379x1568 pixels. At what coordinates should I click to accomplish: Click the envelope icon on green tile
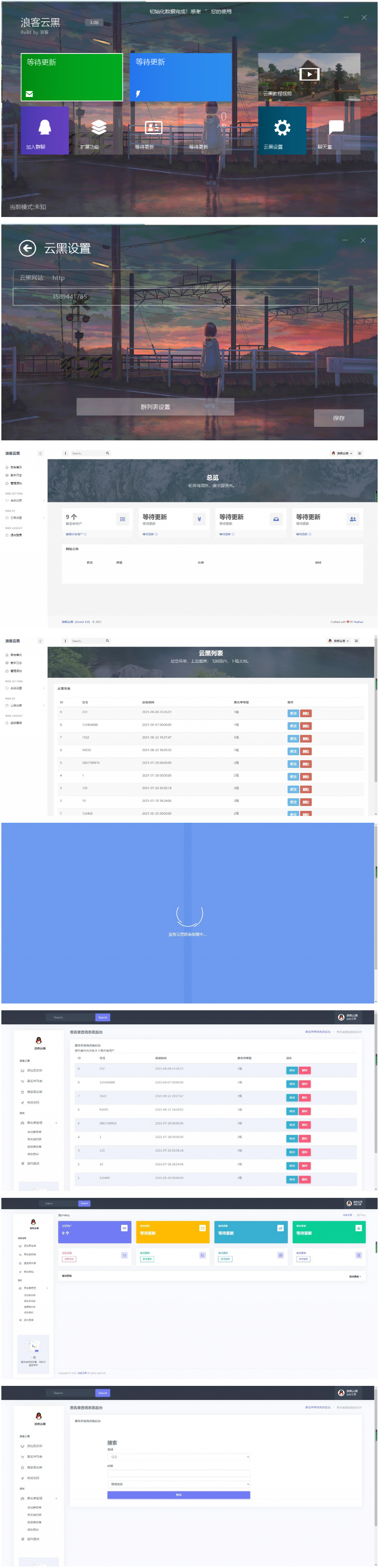(x=29, y=94)
